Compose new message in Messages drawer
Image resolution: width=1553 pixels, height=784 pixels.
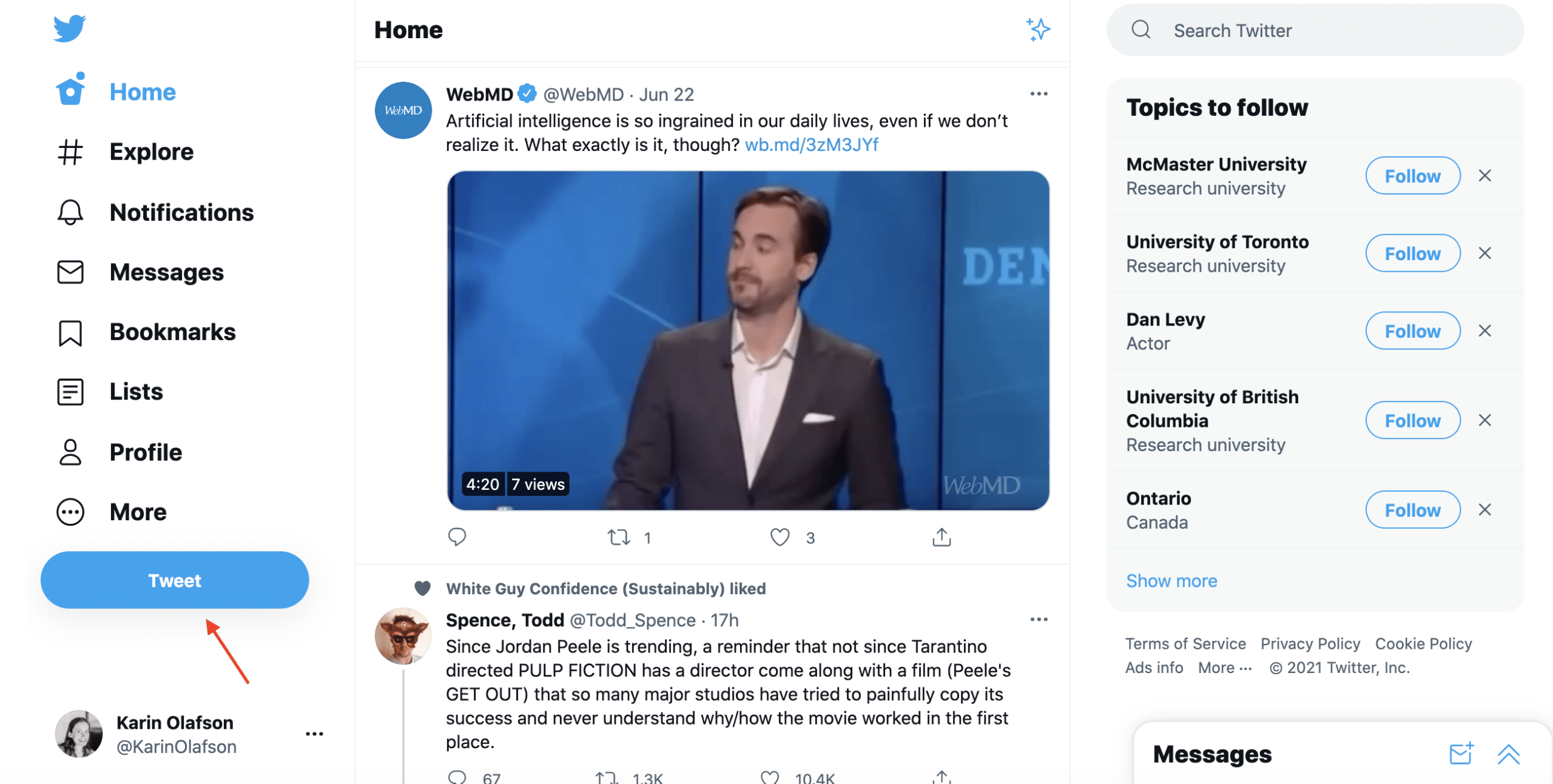[1461, 754]
